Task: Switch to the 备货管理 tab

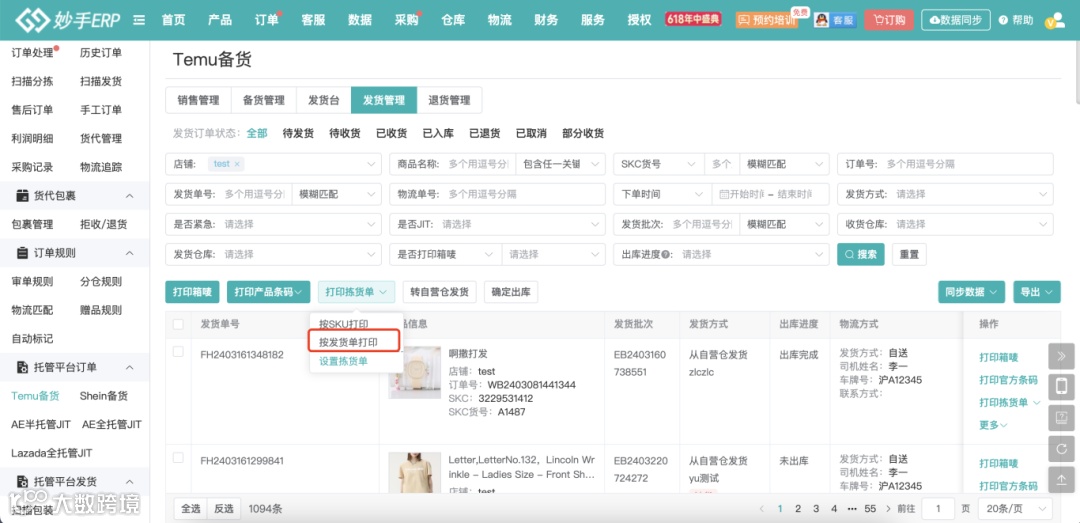Action: click(264, 100)
